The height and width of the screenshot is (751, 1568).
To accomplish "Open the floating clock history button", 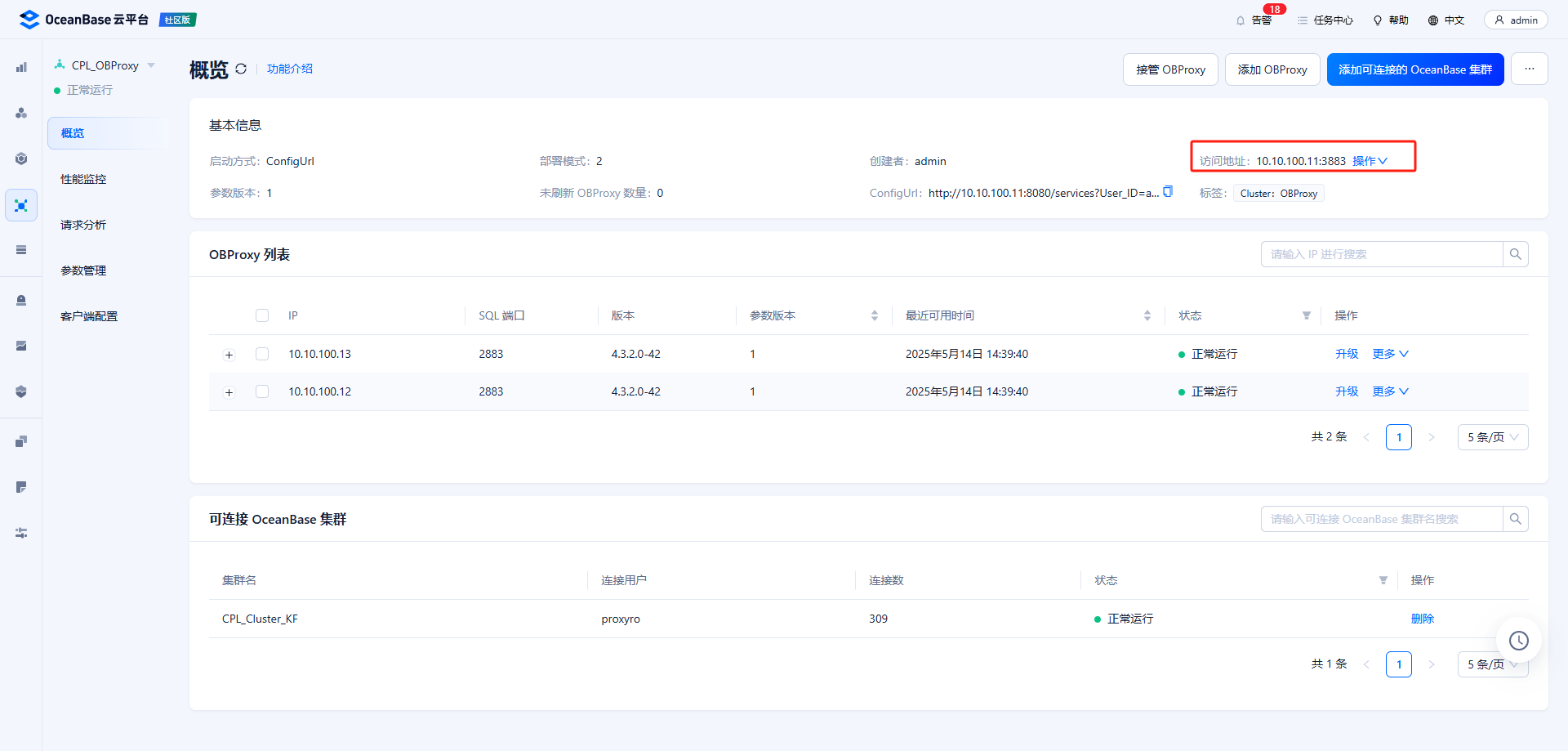I will tap(1518, 641).
